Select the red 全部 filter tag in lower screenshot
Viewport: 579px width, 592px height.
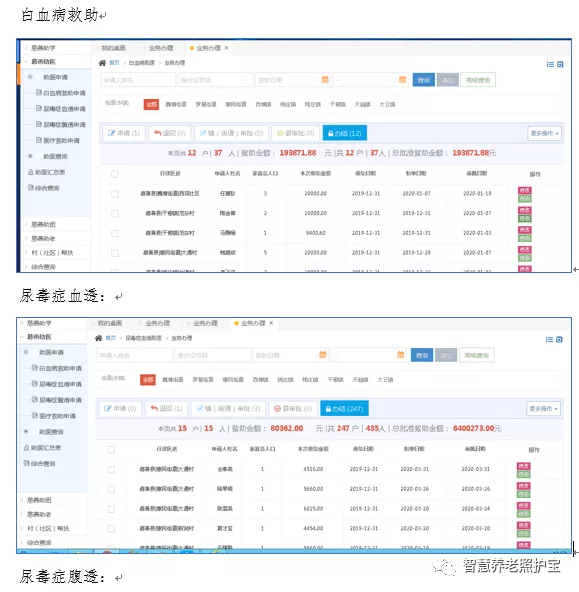click(148, 380)
